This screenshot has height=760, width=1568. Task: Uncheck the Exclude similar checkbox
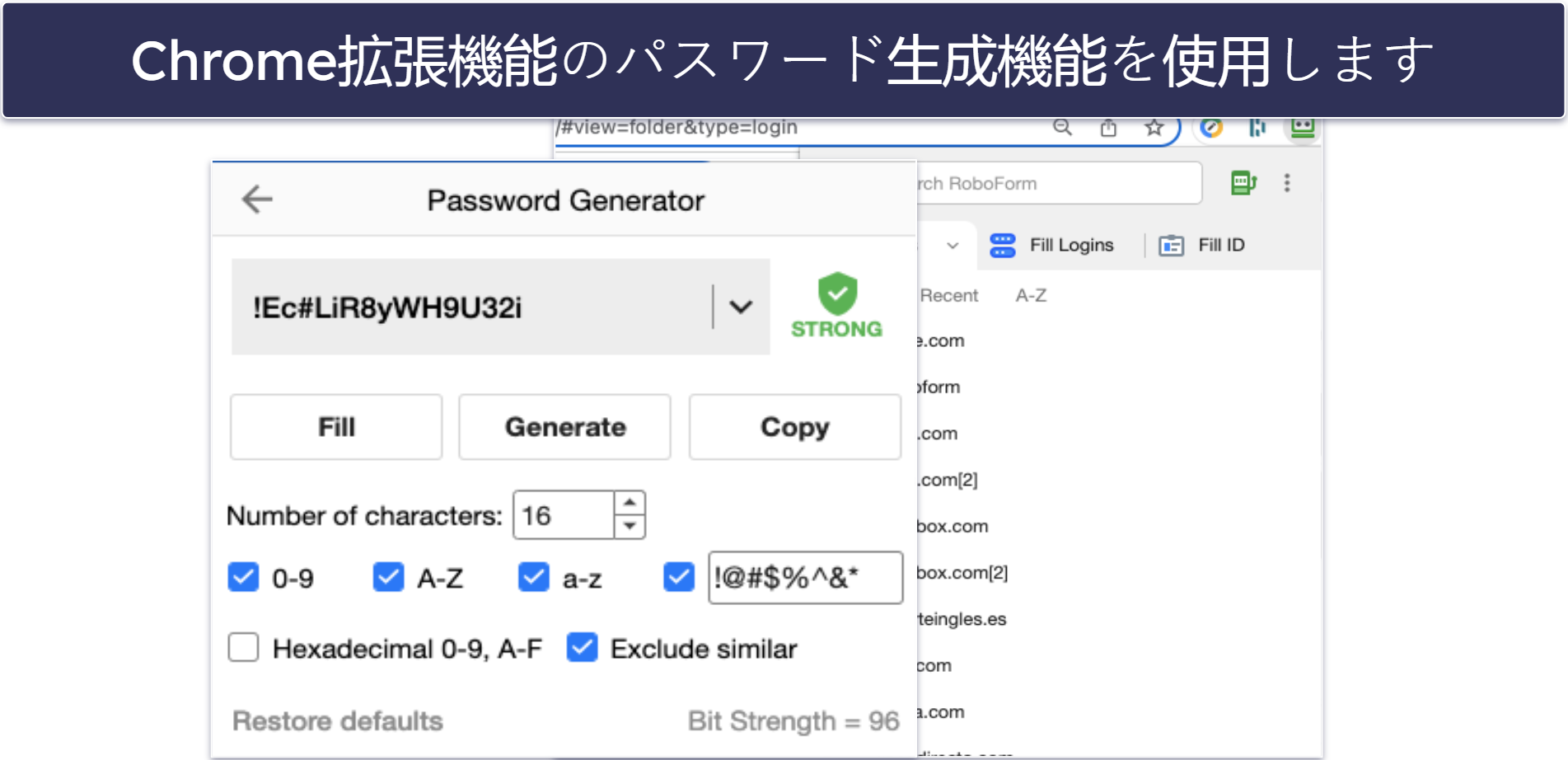(582, 648)
